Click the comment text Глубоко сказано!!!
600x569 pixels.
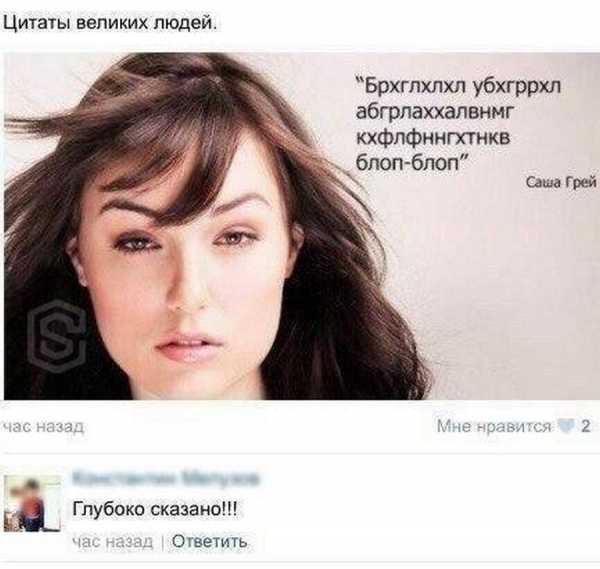(155, 509)
